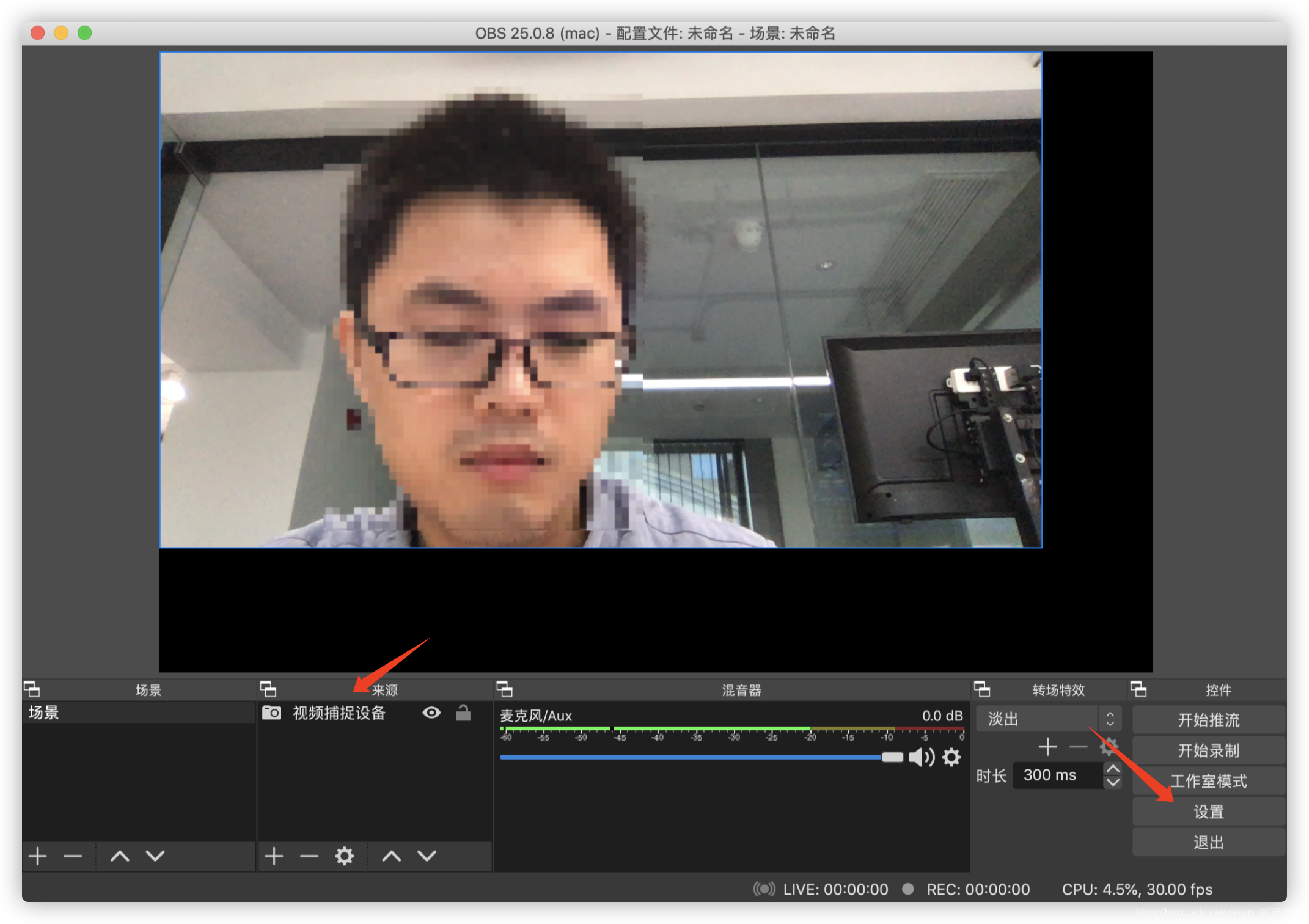Click the 开始推流 button
This screenshot has height=924, width=1309.
pyautogui.click(x=1208, y=720)
